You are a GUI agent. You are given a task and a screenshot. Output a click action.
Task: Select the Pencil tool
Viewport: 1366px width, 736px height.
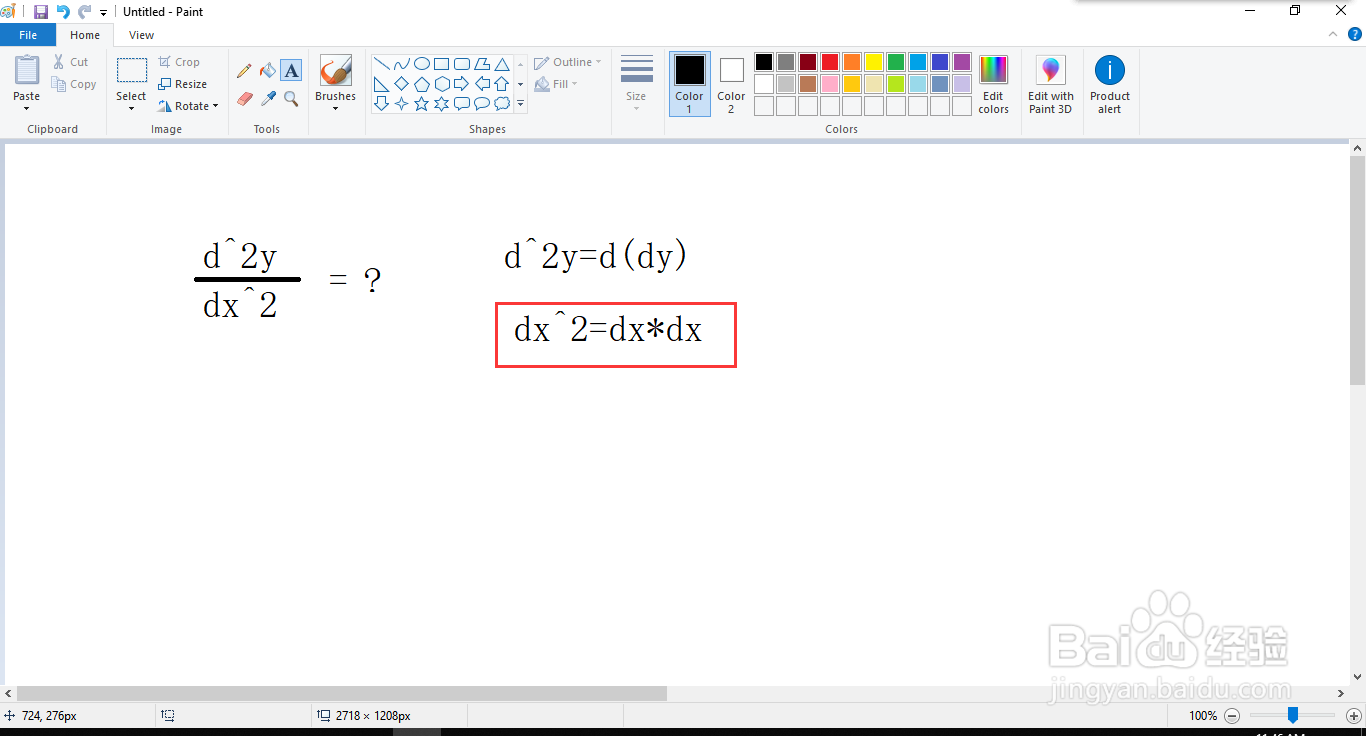[x=244, y=71]
